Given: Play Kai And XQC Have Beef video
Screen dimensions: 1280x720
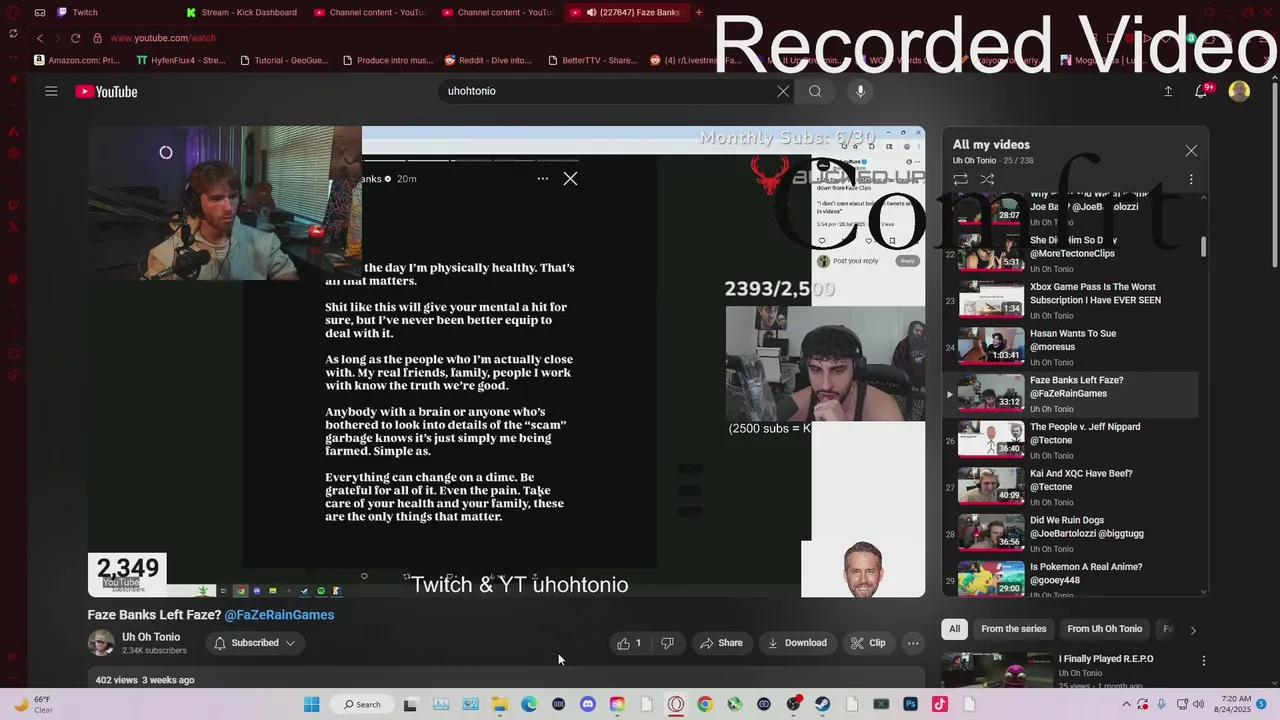Looking at the screenshot, I should coord(1070,487).
